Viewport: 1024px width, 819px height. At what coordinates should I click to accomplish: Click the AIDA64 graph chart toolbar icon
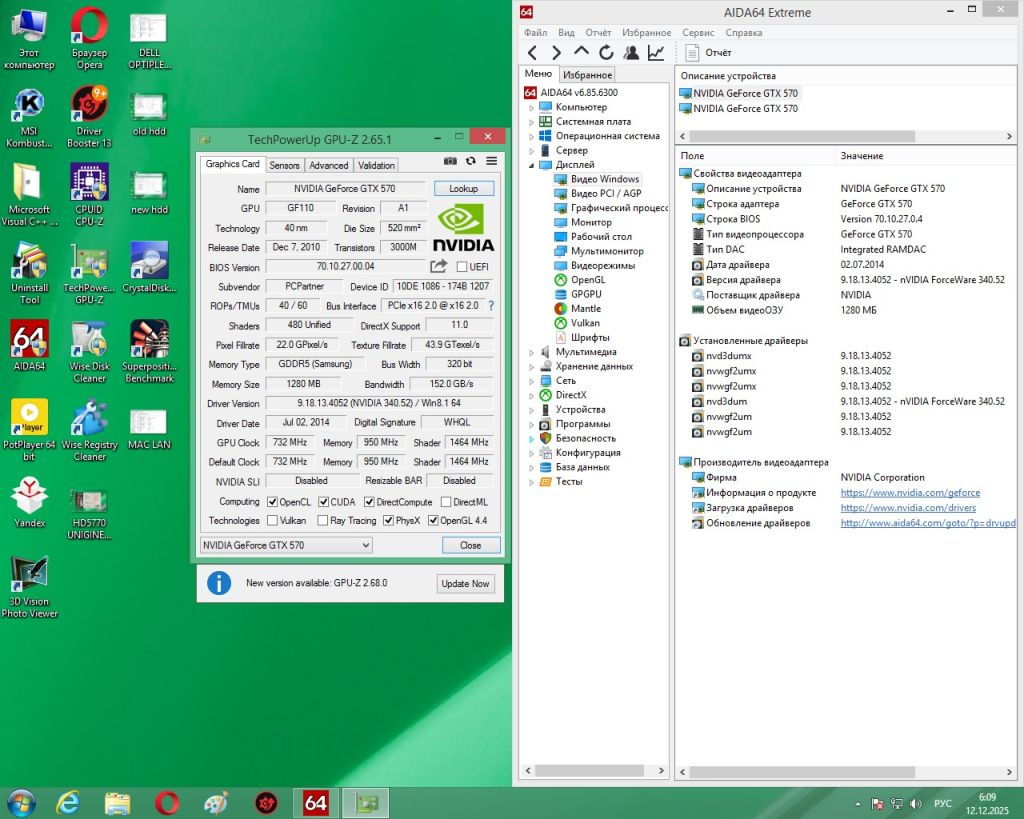pos(656,53)
